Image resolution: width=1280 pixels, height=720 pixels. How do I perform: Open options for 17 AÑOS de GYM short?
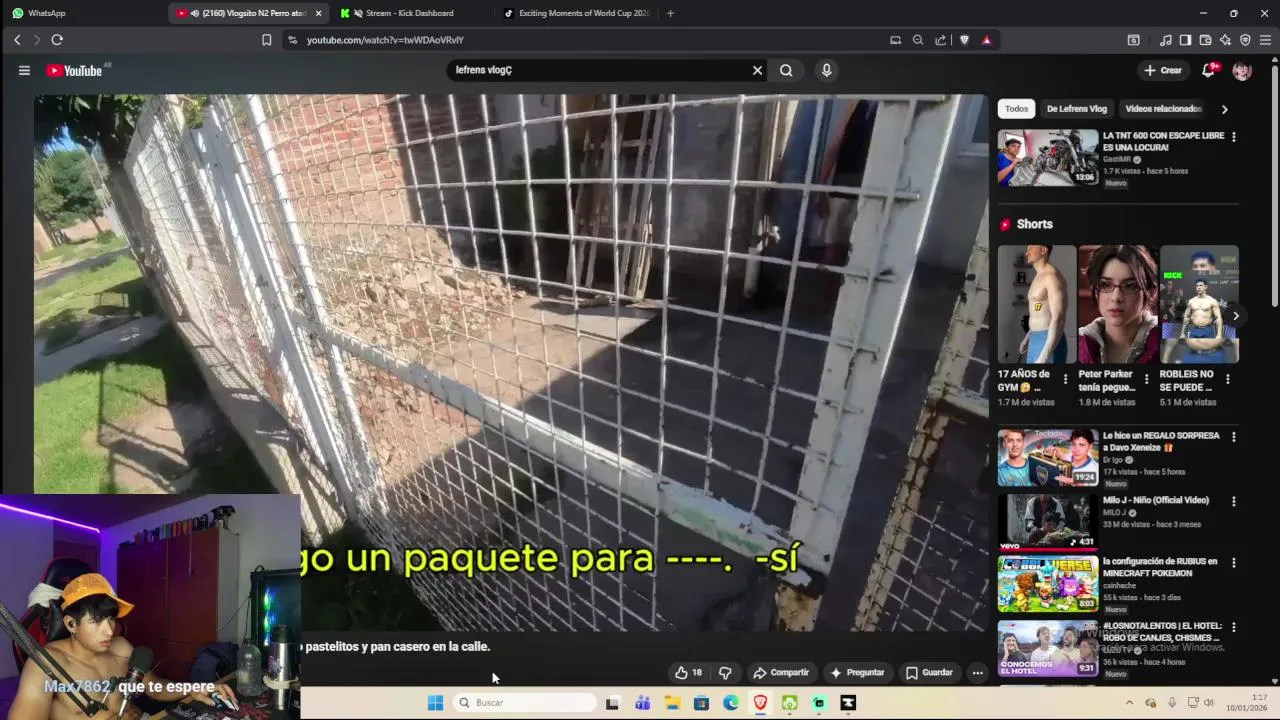1065,379
